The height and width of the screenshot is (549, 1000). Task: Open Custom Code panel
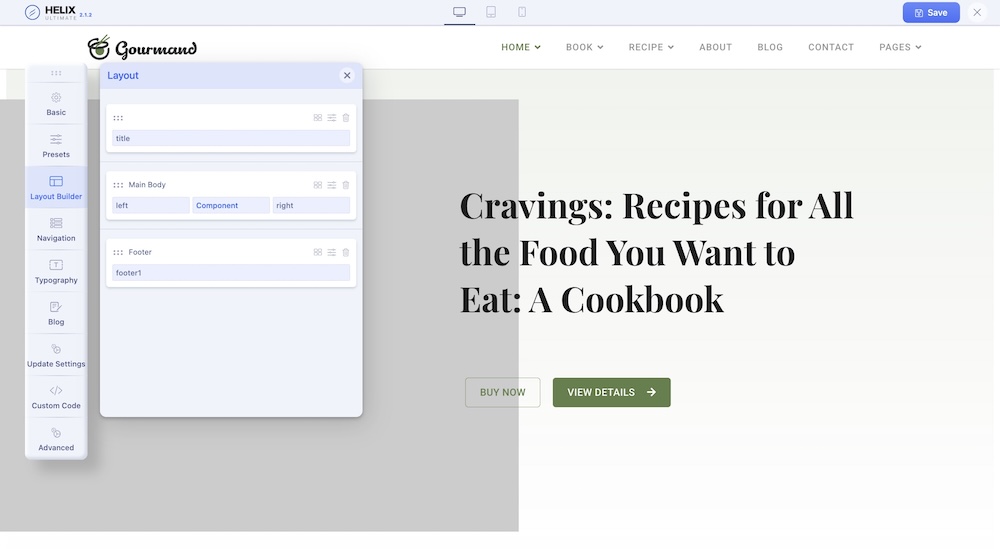(56, 397)
